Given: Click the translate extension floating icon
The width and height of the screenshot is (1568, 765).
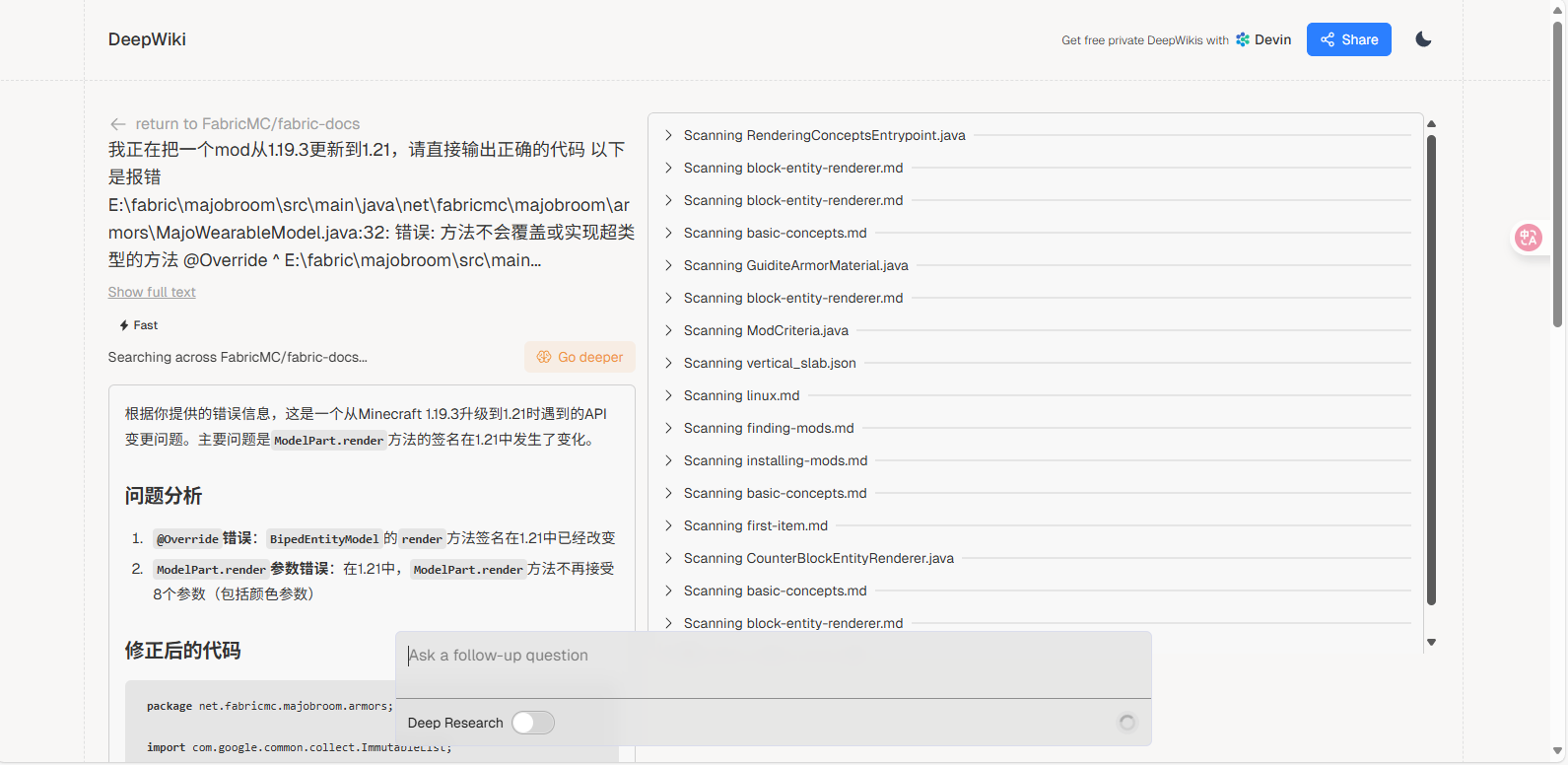Looking at the screenshot, I should point(1529,238).
